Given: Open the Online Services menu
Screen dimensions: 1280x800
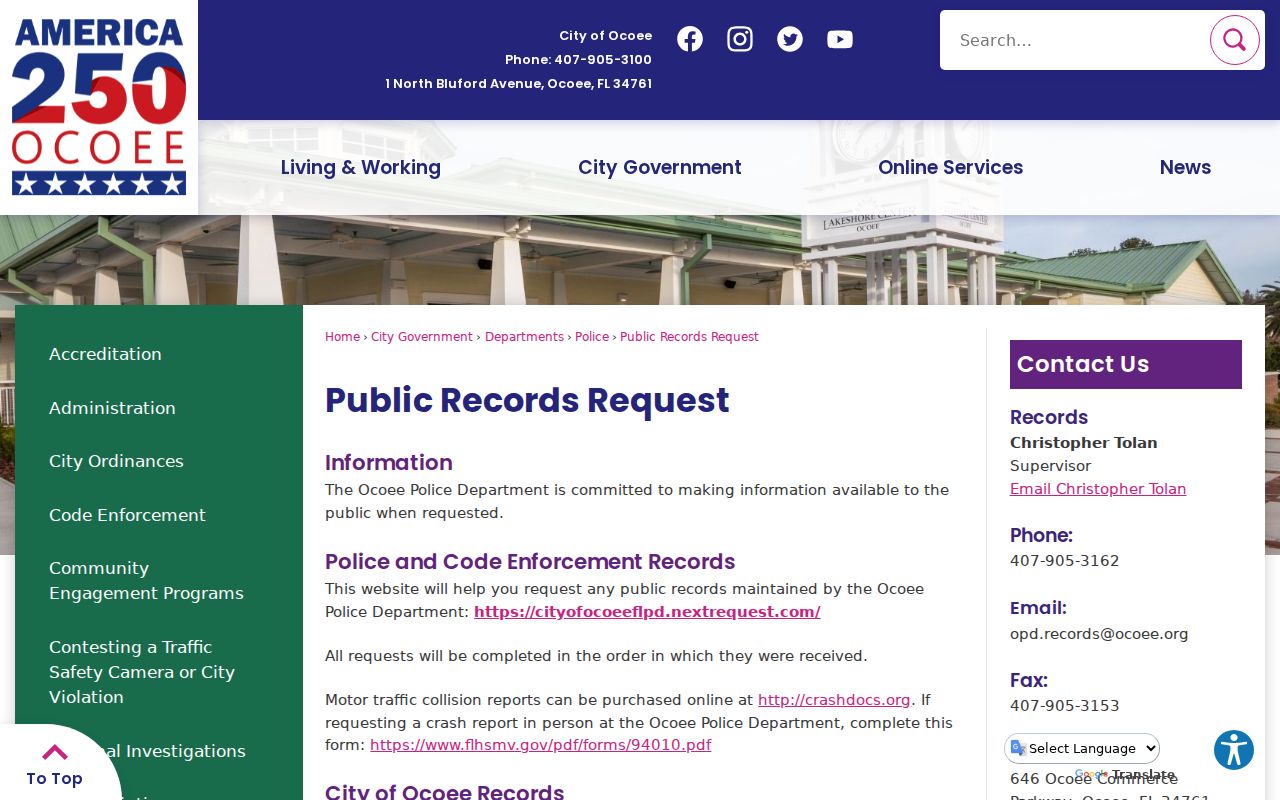Looking at the screenshot, I should (x=950, y=167).
